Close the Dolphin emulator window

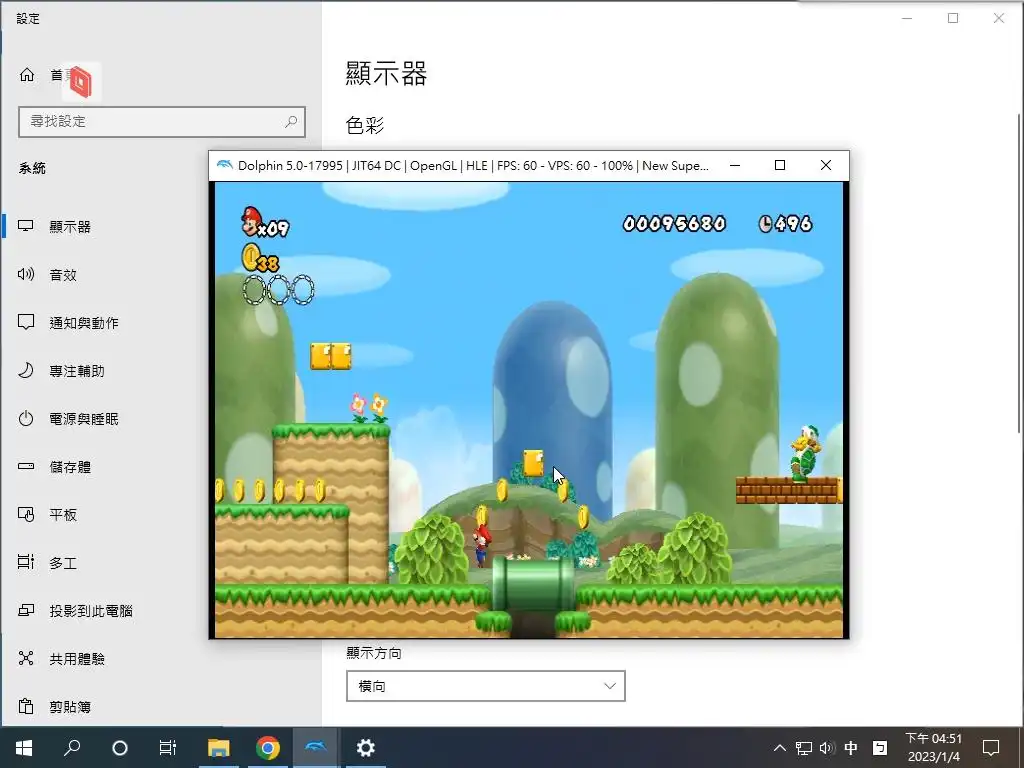point(825,165)
